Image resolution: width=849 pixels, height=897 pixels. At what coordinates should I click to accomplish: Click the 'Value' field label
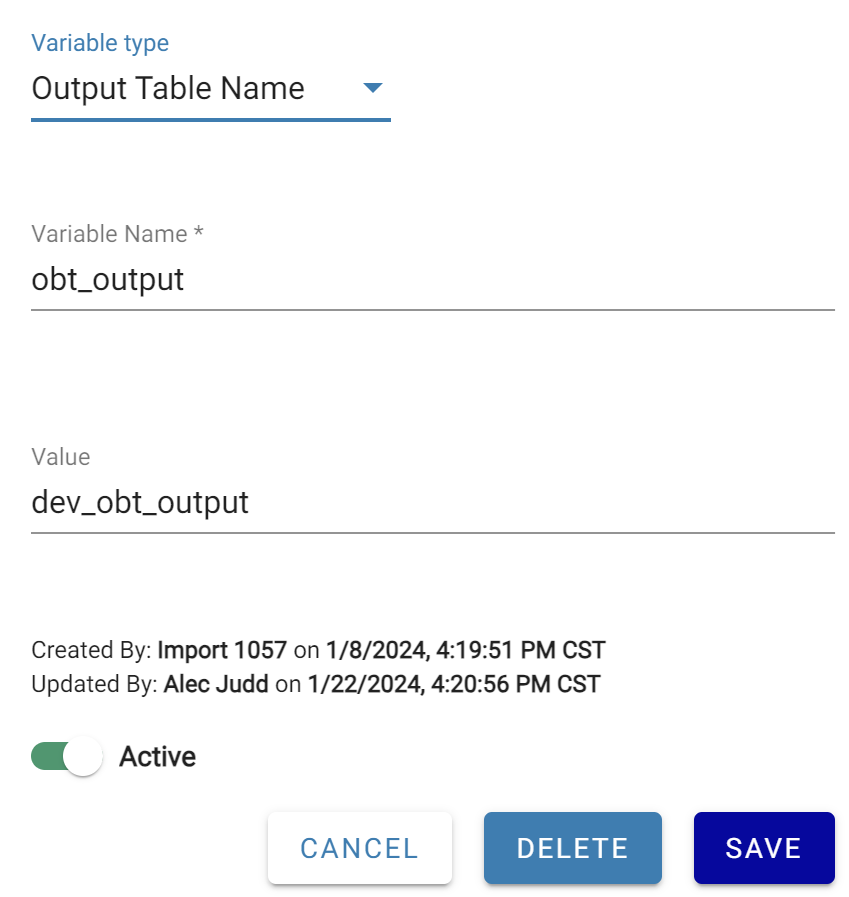point(61,457)
